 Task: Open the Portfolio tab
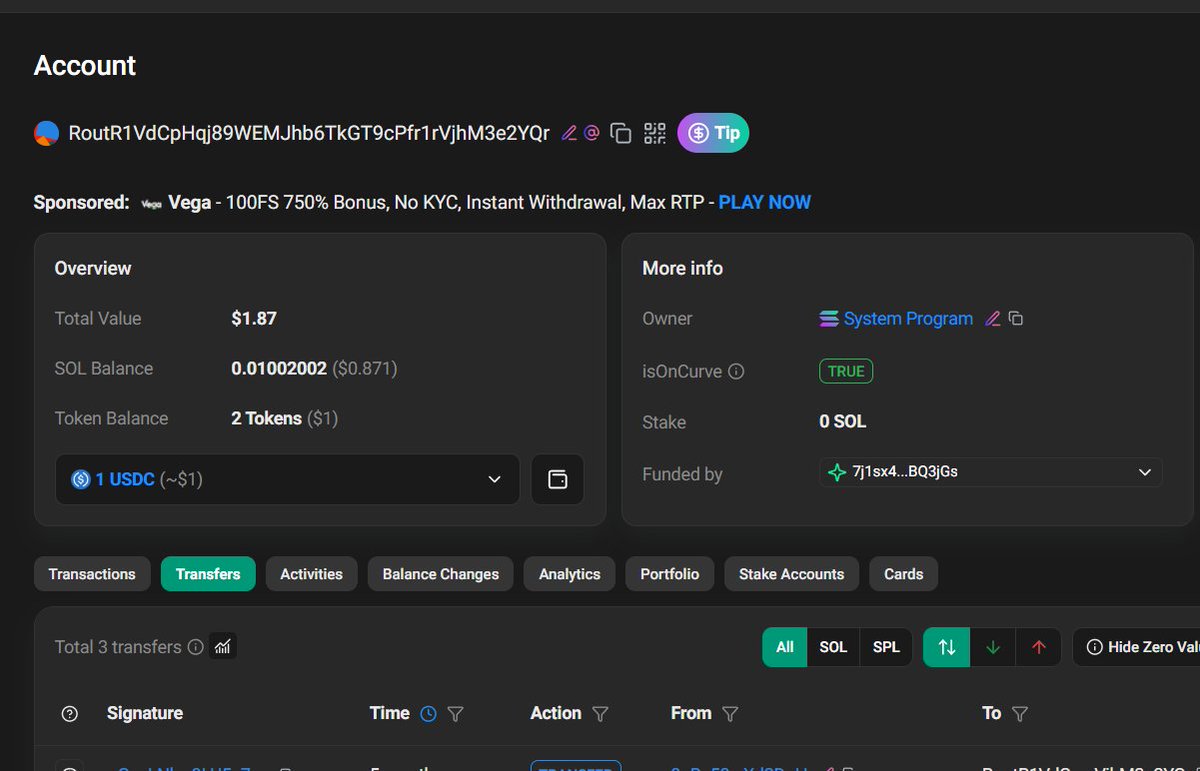pos(669,574)
